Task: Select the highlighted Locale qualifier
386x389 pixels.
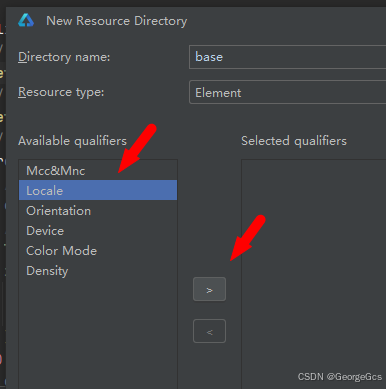Action: point(98,190)
